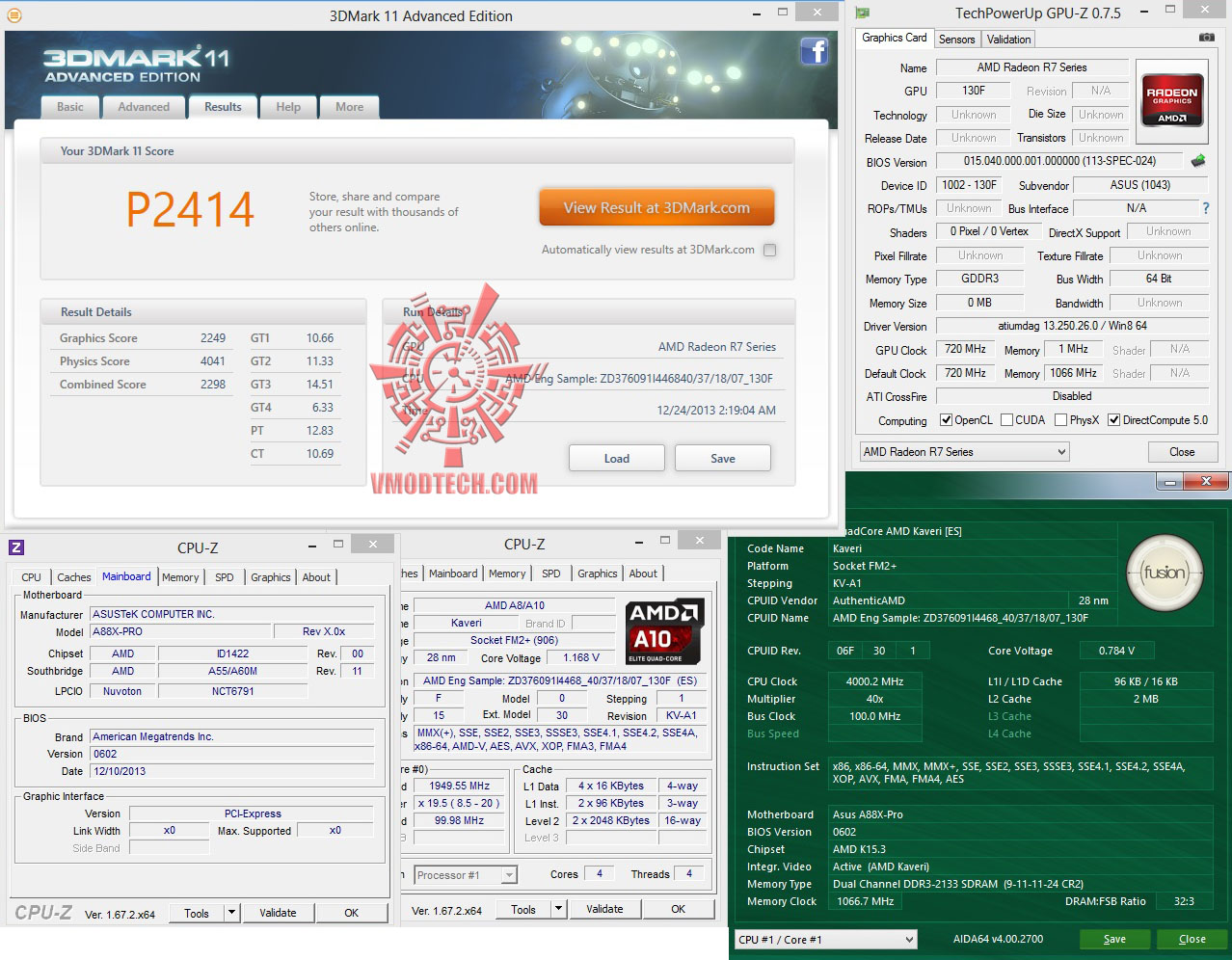1232x960 pixels.
Task: Open the SPD tab in left CPU-Z
Action: pos(225,577)
